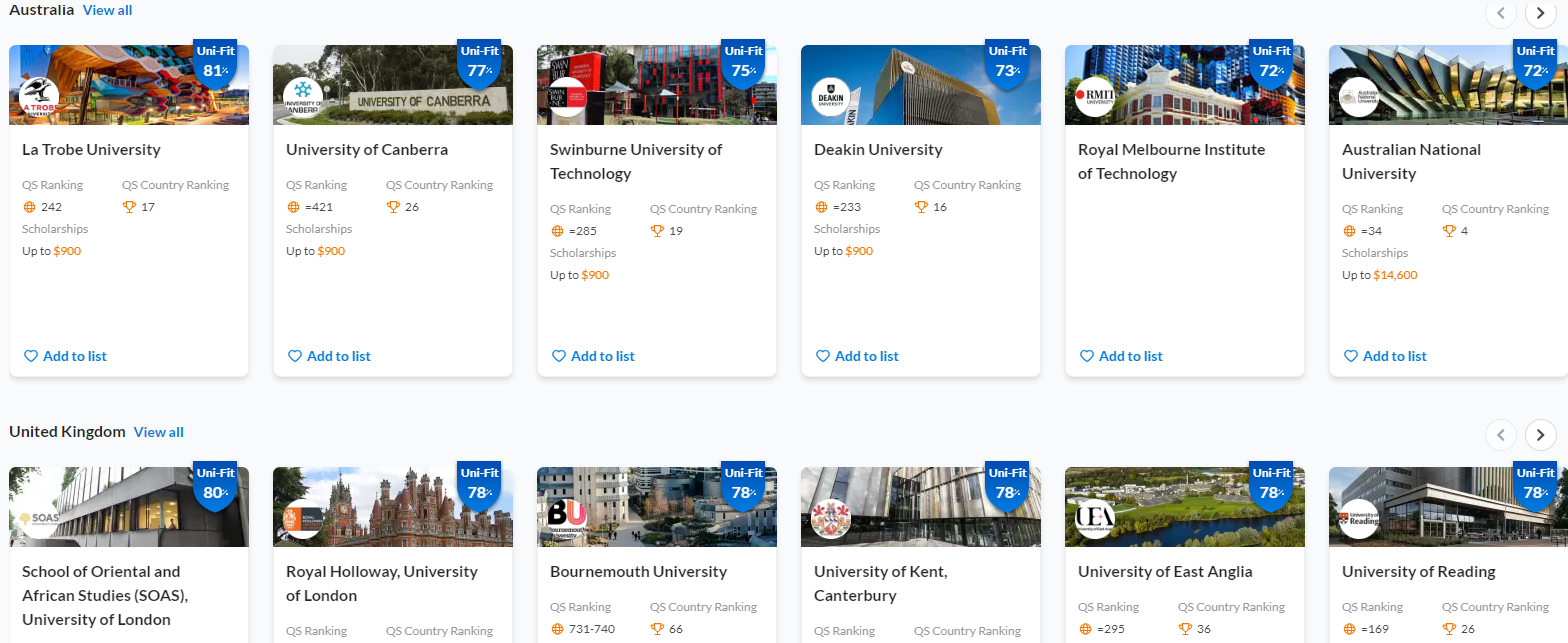Go to previous United Kingdom universities with left arrow
The image size is (1568, 643).
[x=1500, y=434]
